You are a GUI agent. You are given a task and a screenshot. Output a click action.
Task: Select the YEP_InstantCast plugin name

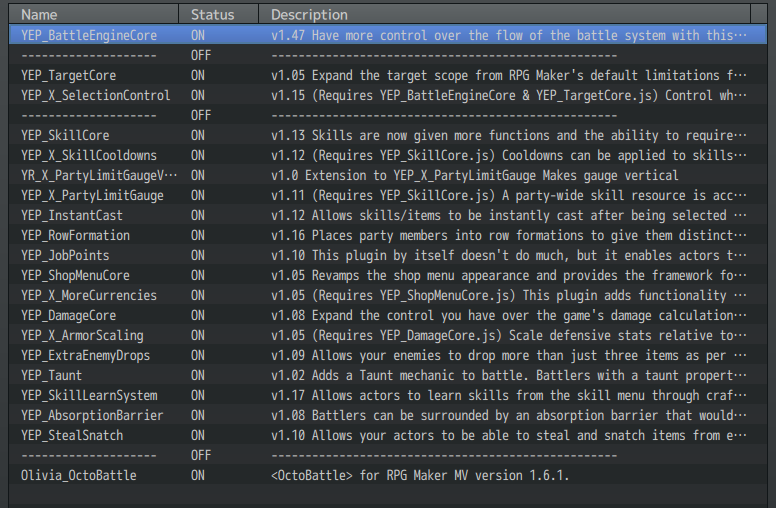72,215
